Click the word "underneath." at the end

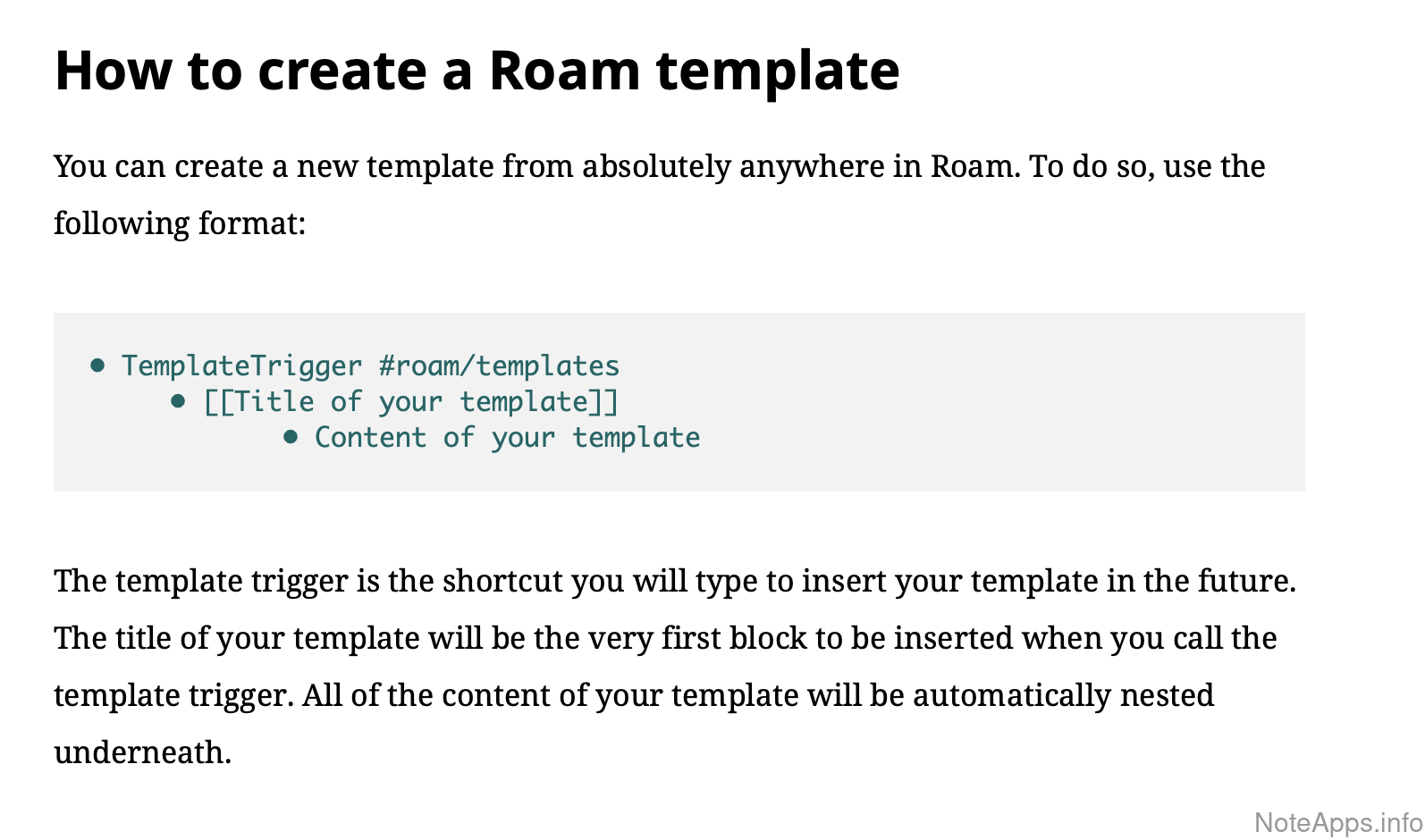coord(142,752)
